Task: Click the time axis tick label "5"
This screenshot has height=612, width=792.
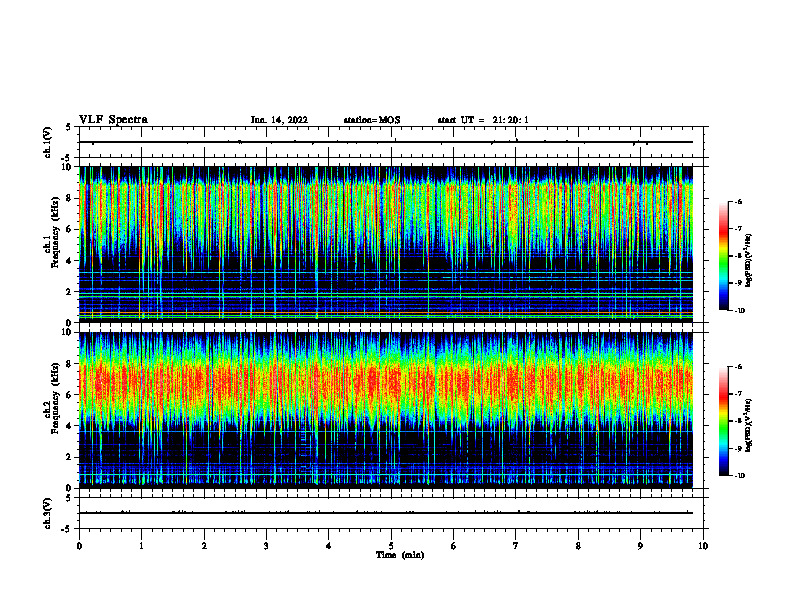Action: (391, 546)
